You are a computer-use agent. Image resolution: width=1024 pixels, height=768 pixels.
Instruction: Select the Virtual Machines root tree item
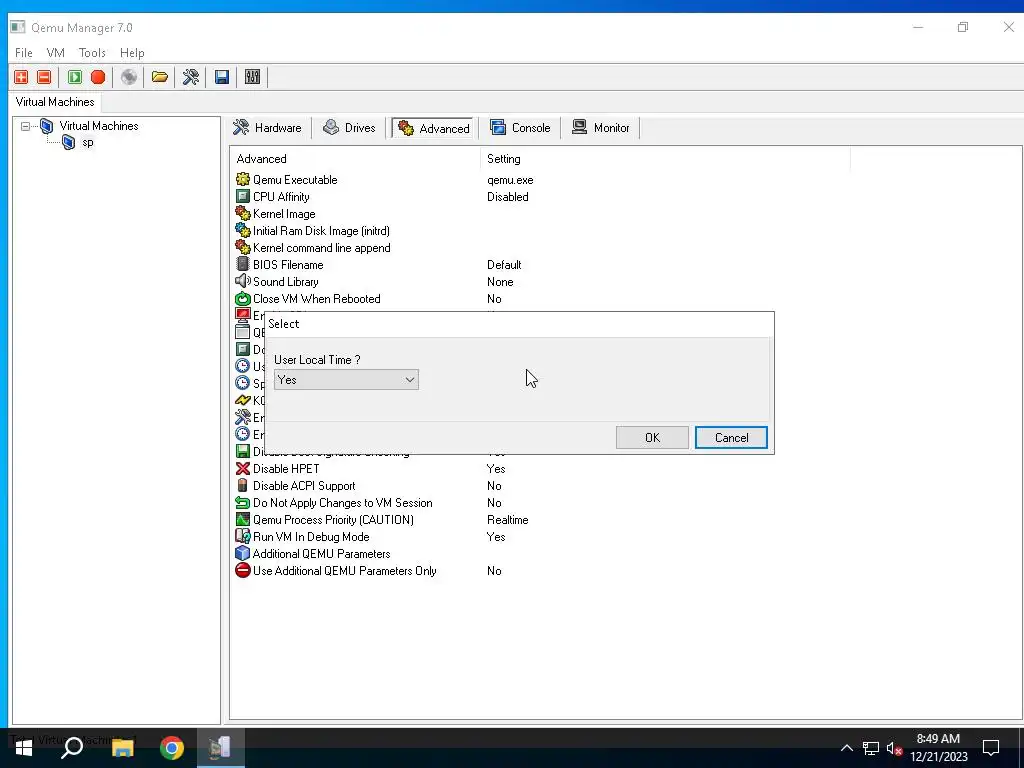tap(99, 126)
